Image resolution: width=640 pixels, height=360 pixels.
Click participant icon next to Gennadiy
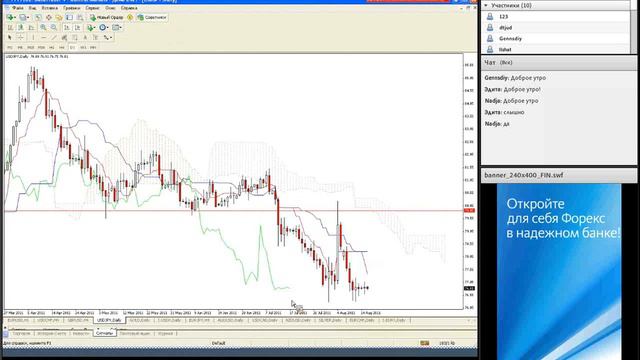(x=490, y=38)
